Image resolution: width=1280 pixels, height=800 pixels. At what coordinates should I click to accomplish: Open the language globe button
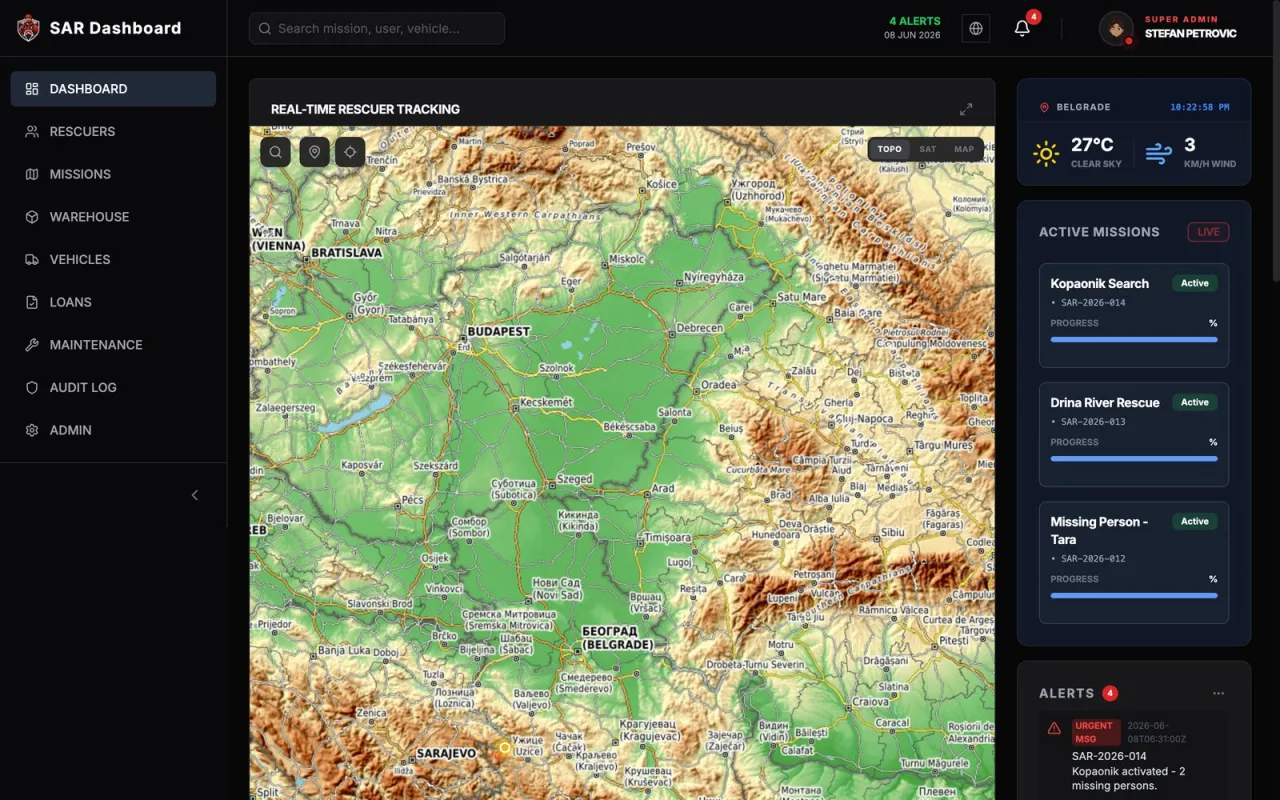[x=976, y=28]
